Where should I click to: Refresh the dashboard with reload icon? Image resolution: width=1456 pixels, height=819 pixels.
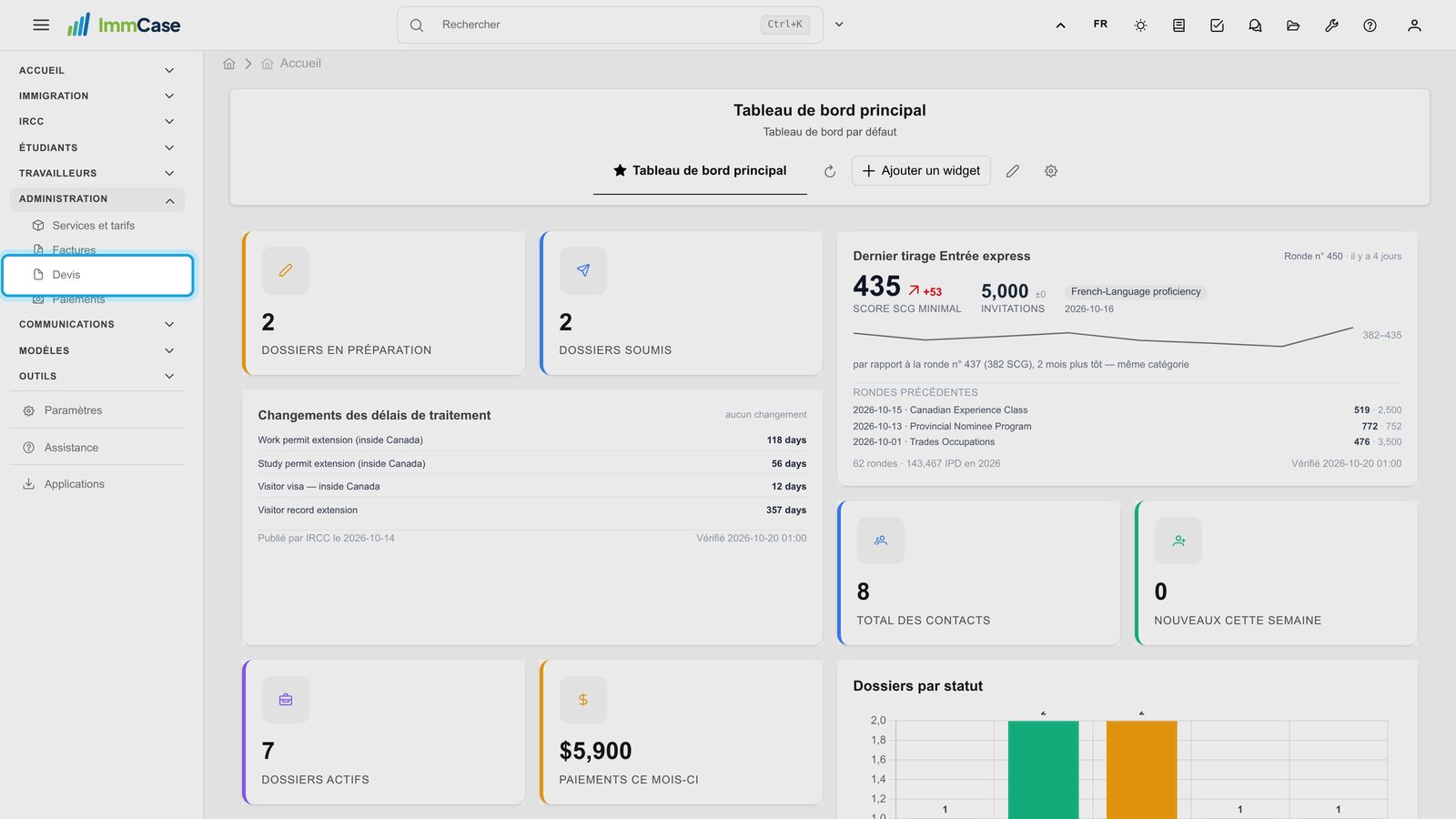pyautogui.click(x=830, y=171)
